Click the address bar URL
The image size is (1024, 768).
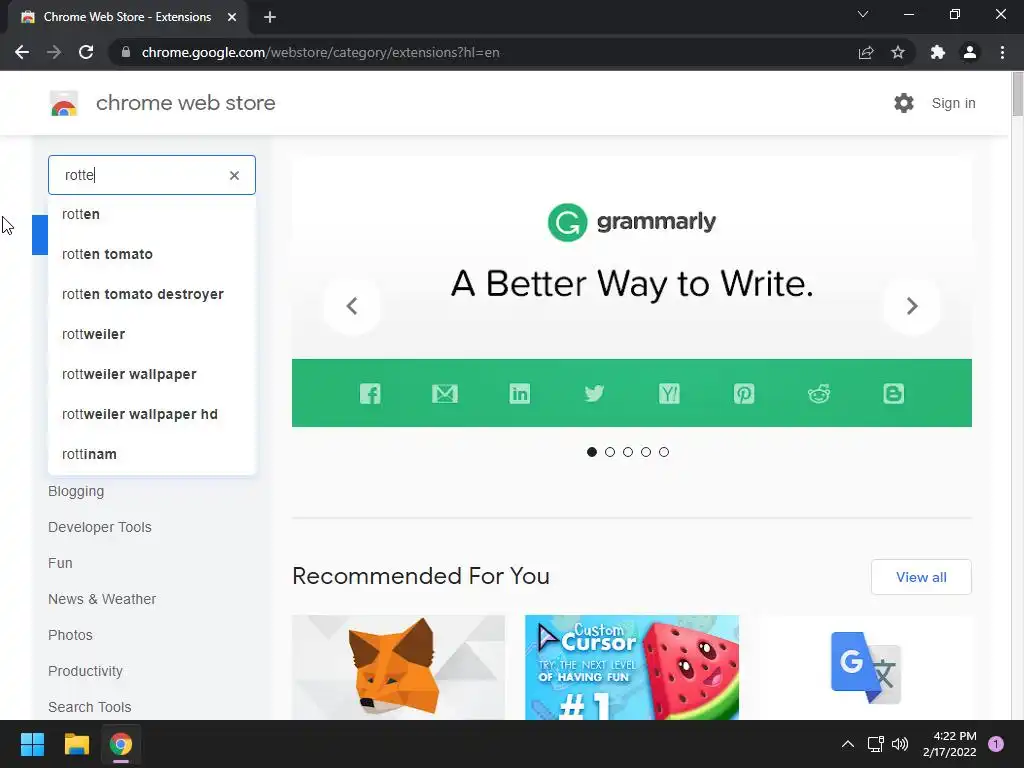(320, 52)
